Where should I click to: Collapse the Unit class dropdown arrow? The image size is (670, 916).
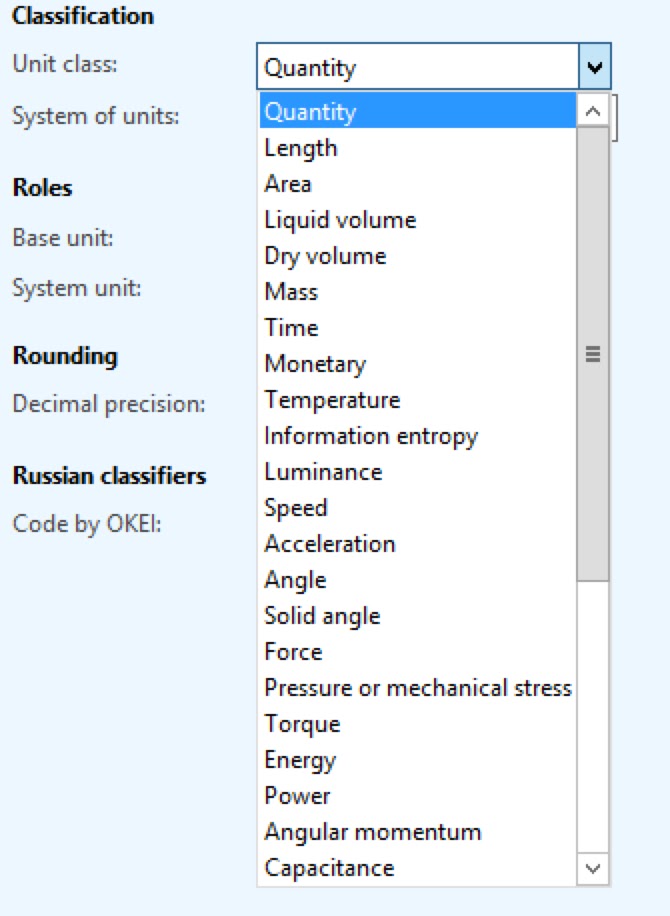(x=594, y=68)
